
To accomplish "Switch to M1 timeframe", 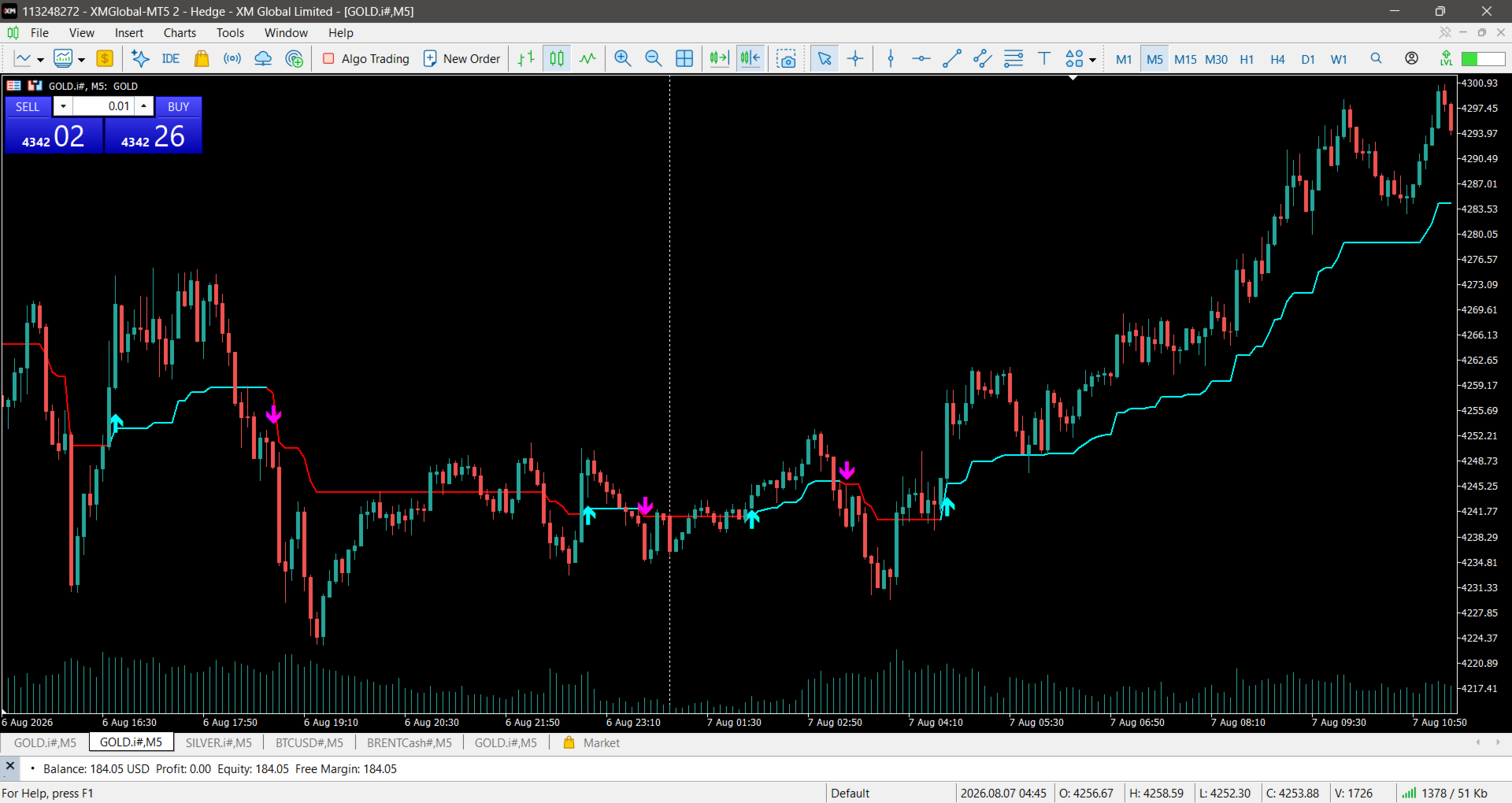I will point(1124,59).
